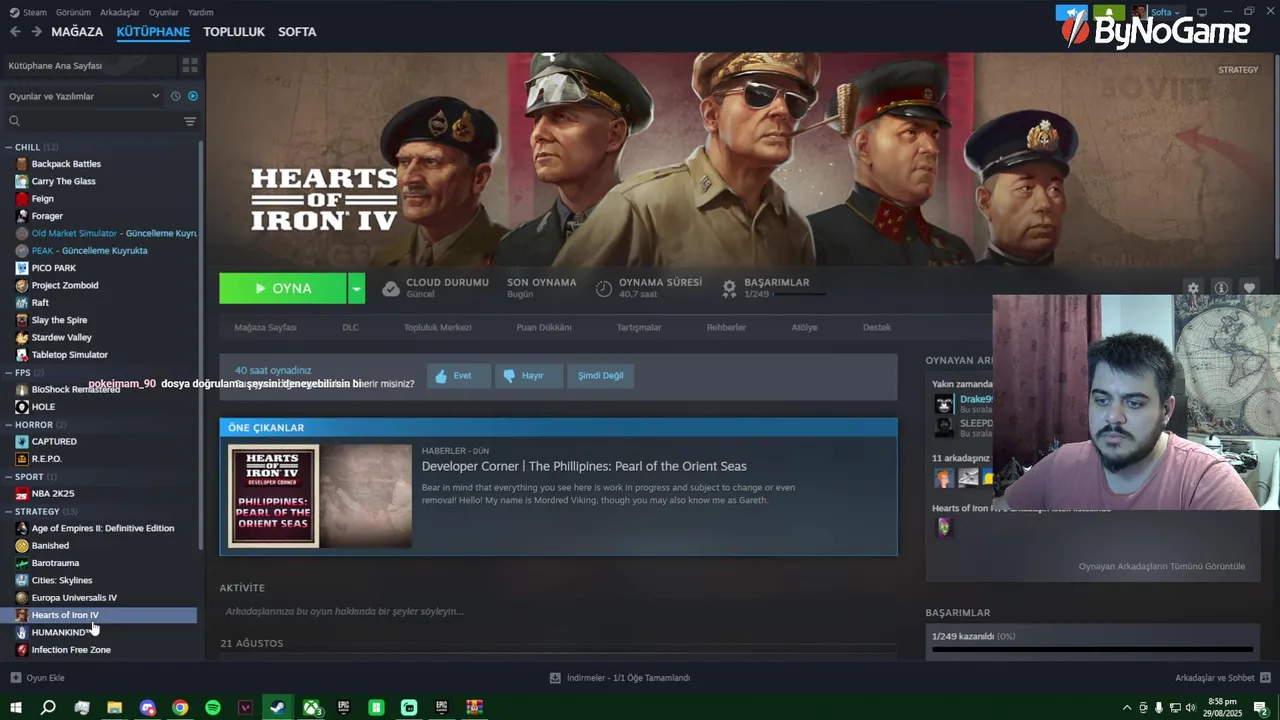Image resolution: width=1280 pixels, height=720 pixels.
Task: Collapse the SPORT collection
Action: point(8,477)
